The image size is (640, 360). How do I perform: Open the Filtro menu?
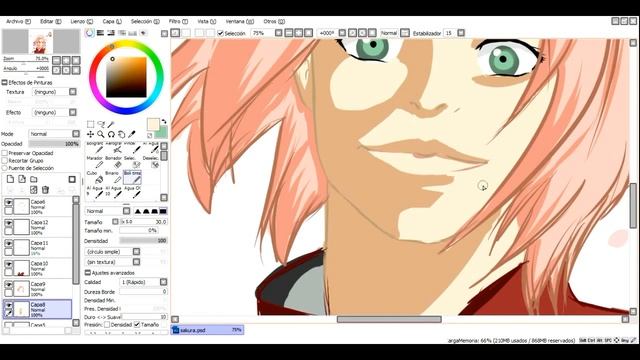coord(178,21)
